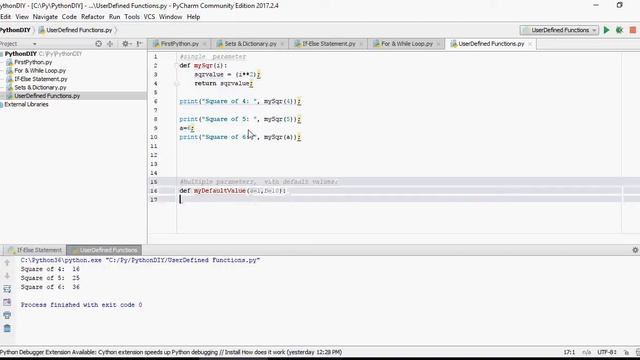Close the Sets & Dictionary.py tab

tap(282, 44)
